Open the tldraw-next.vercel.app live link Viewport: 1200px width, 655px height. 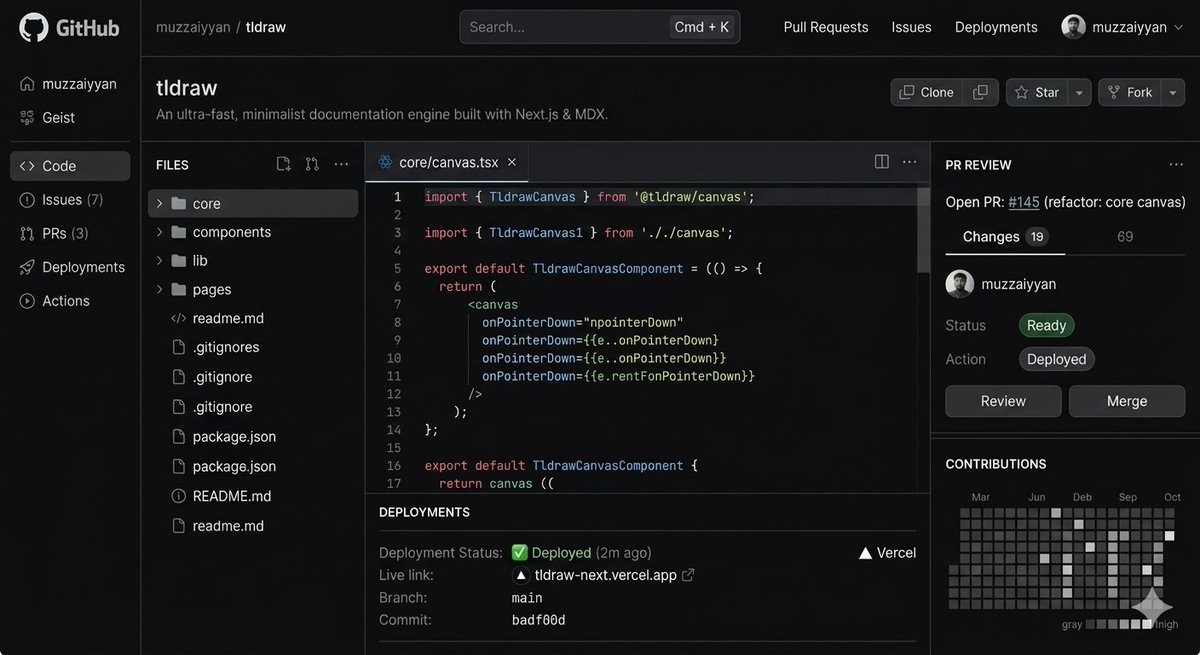click(605, 575)
